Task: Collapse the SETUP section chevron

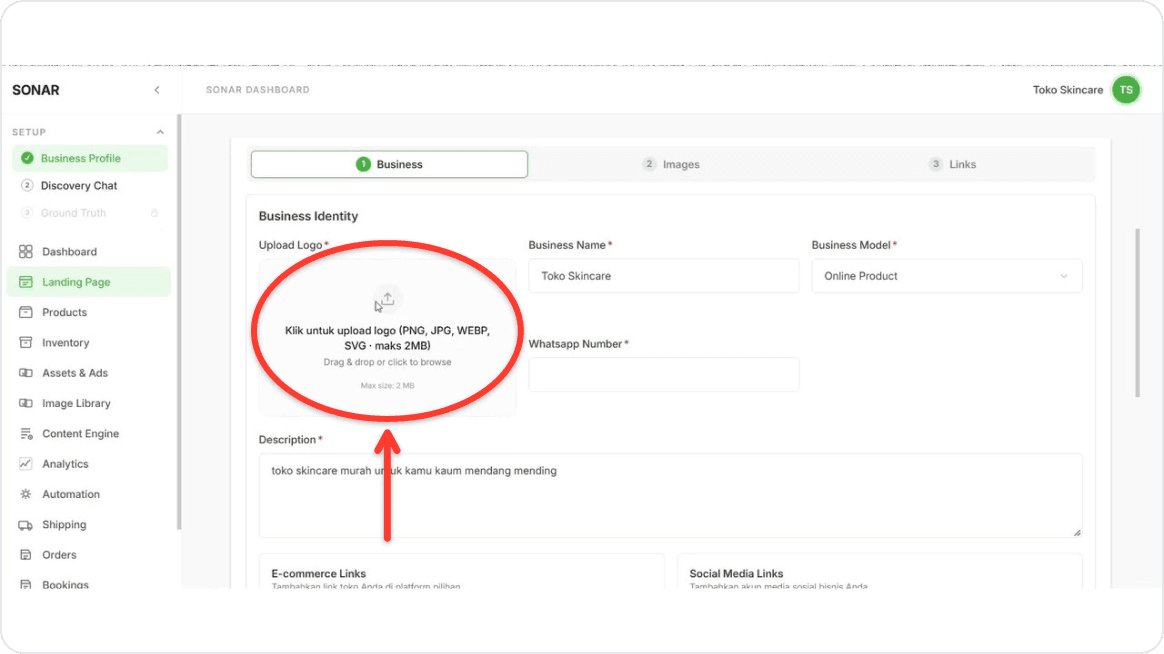Action: coord(160,132)
